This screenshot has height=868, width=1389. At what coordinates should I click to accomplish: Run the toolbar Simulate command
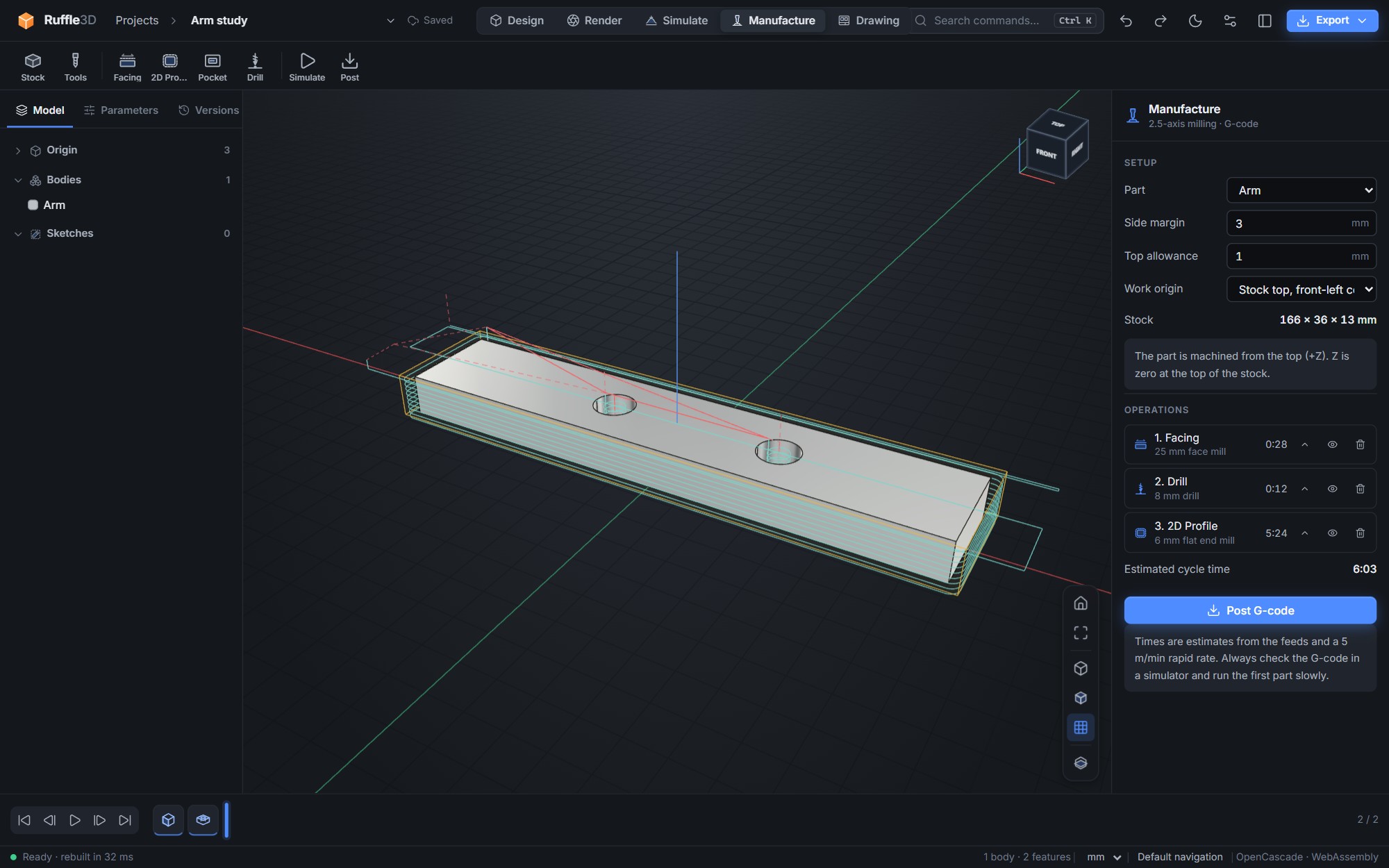[307, 67]
